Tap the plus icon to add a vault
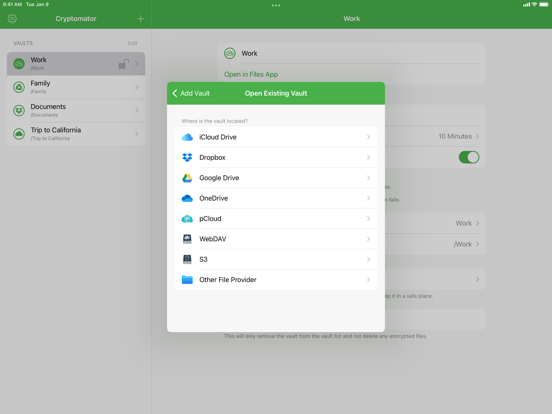Screen dimensions: 552x414 pyautogui.click(x=140, y=19)
